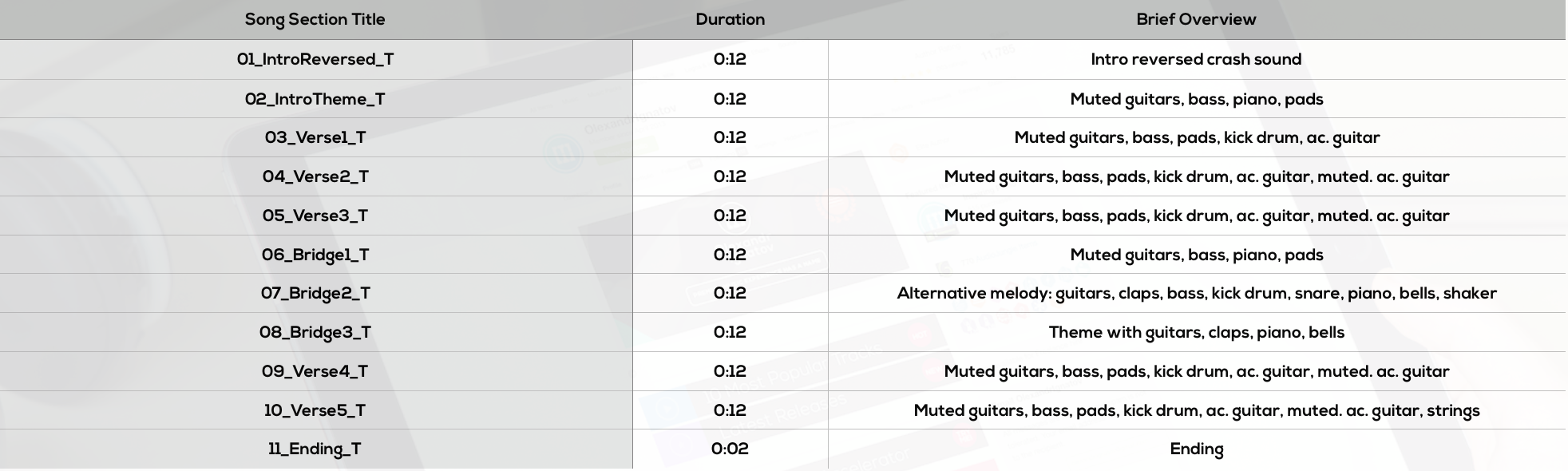Select the 09_Verse4_T section title
The image size is (1568, 471).
coord(315,371)
